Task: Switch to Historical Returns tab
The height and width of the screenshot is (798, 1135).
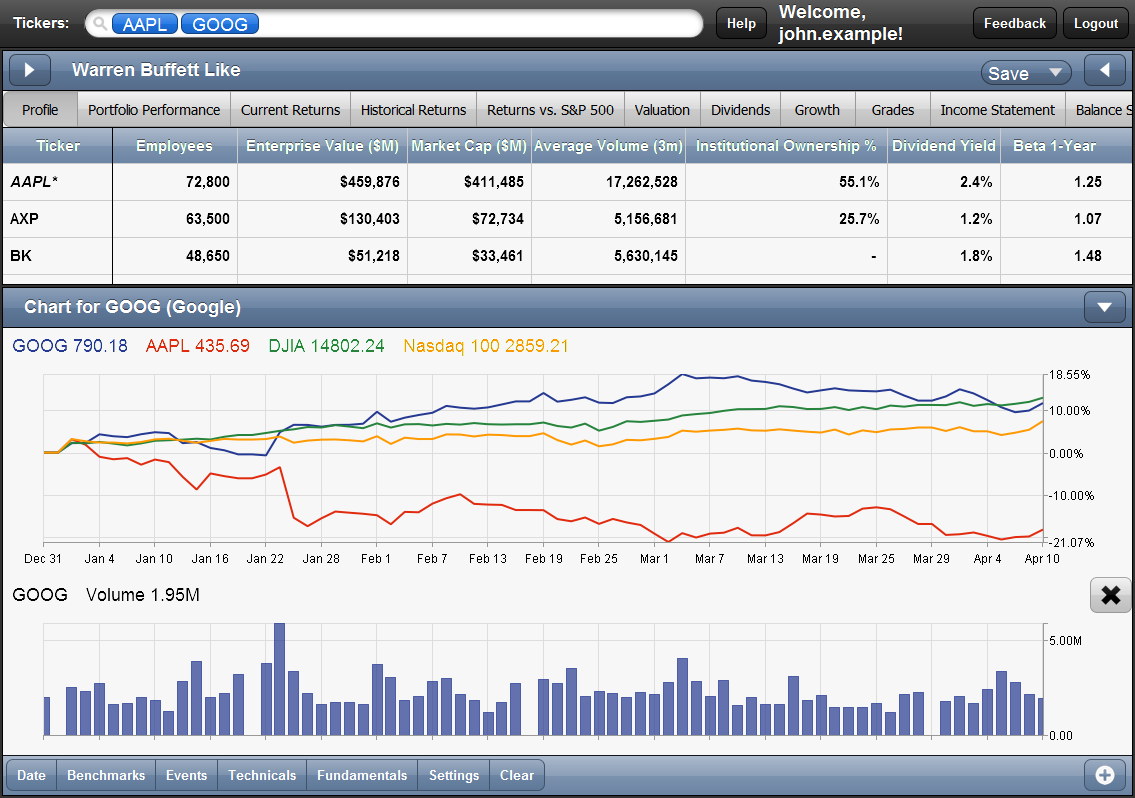Action: pyautogui.click(x=413, y=110)
